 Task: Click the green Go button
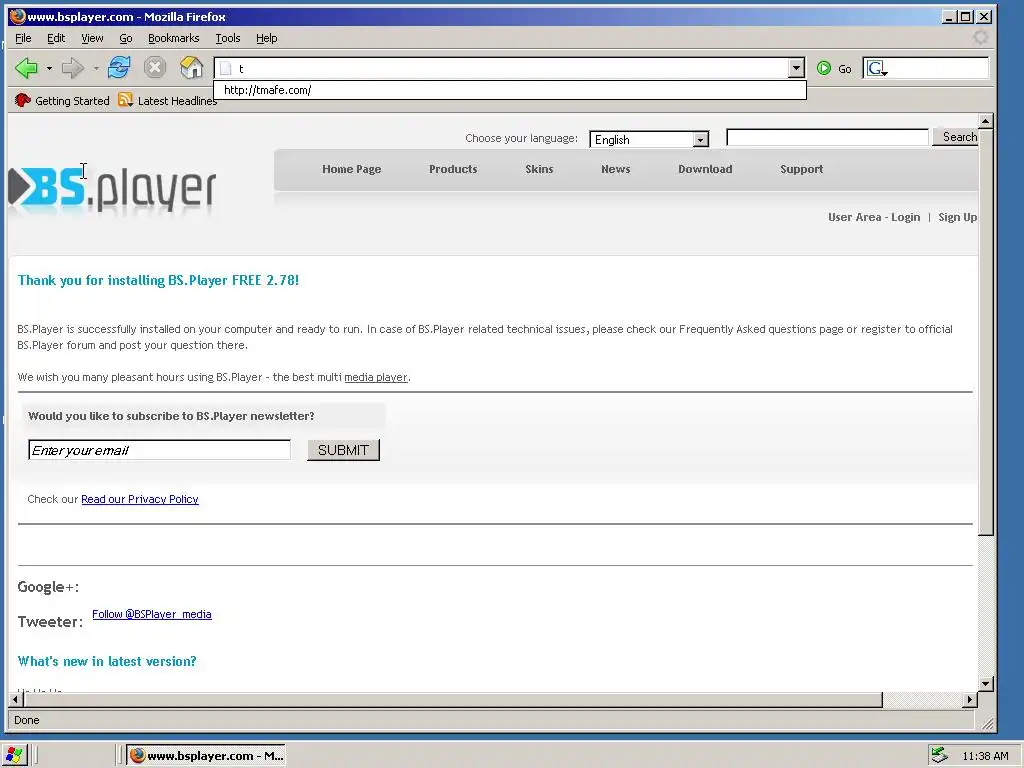(834, 69)
